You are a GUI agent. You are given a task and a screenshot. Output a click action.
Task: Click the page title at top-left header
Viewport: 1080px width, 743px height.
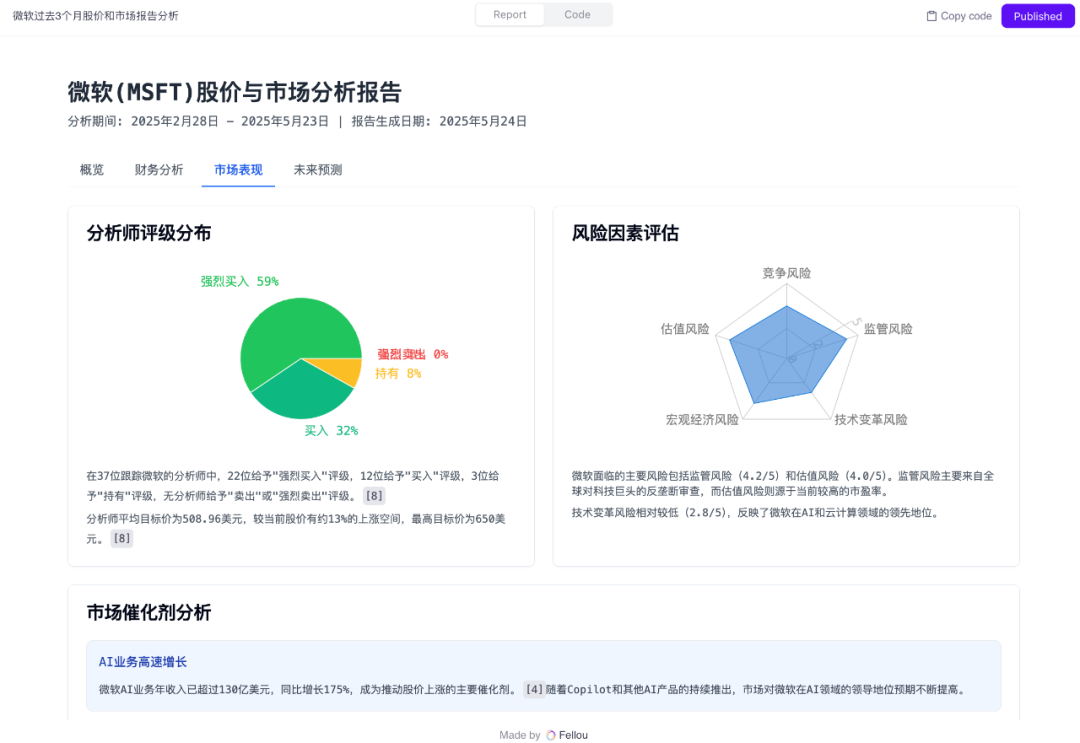(96, 16)
